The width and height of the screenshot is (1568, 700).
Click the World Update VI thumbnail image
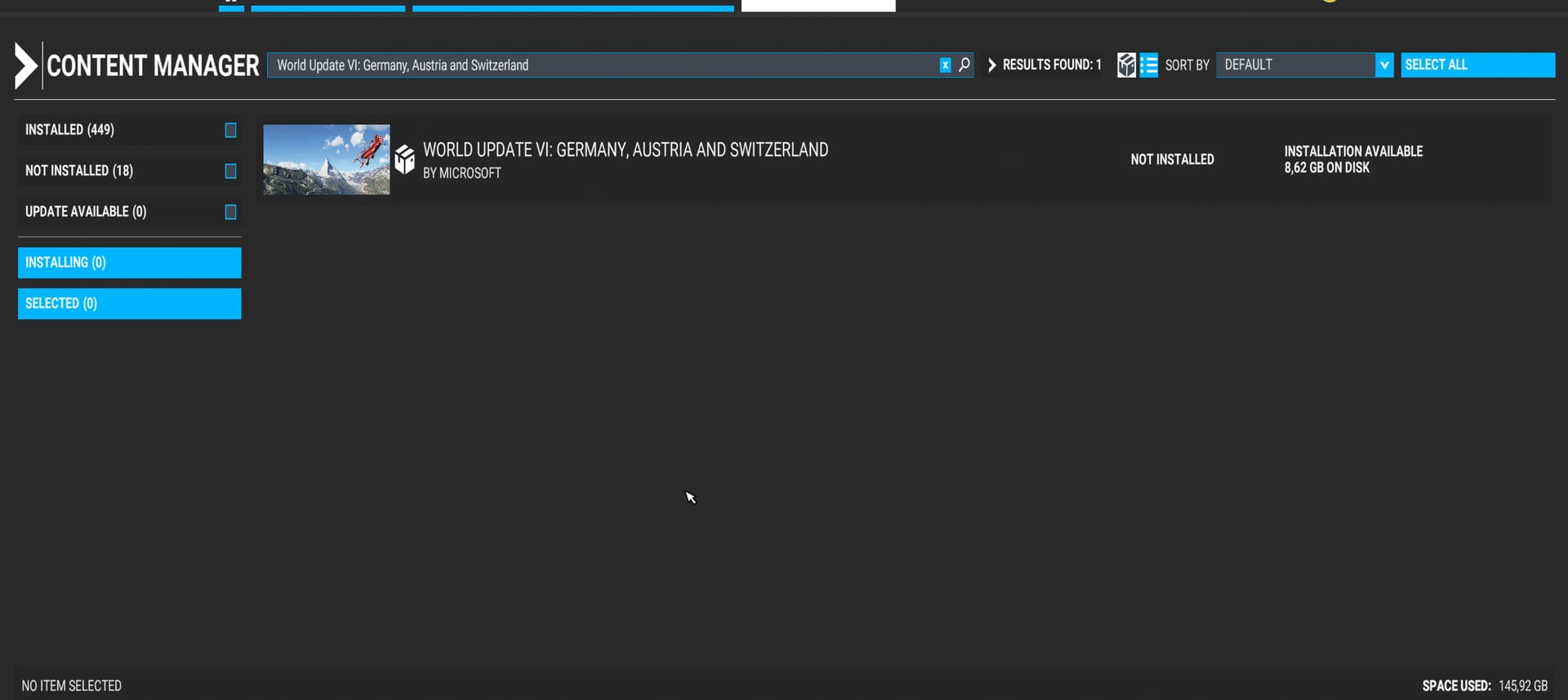pyautogui.click(x=326, y=159)
